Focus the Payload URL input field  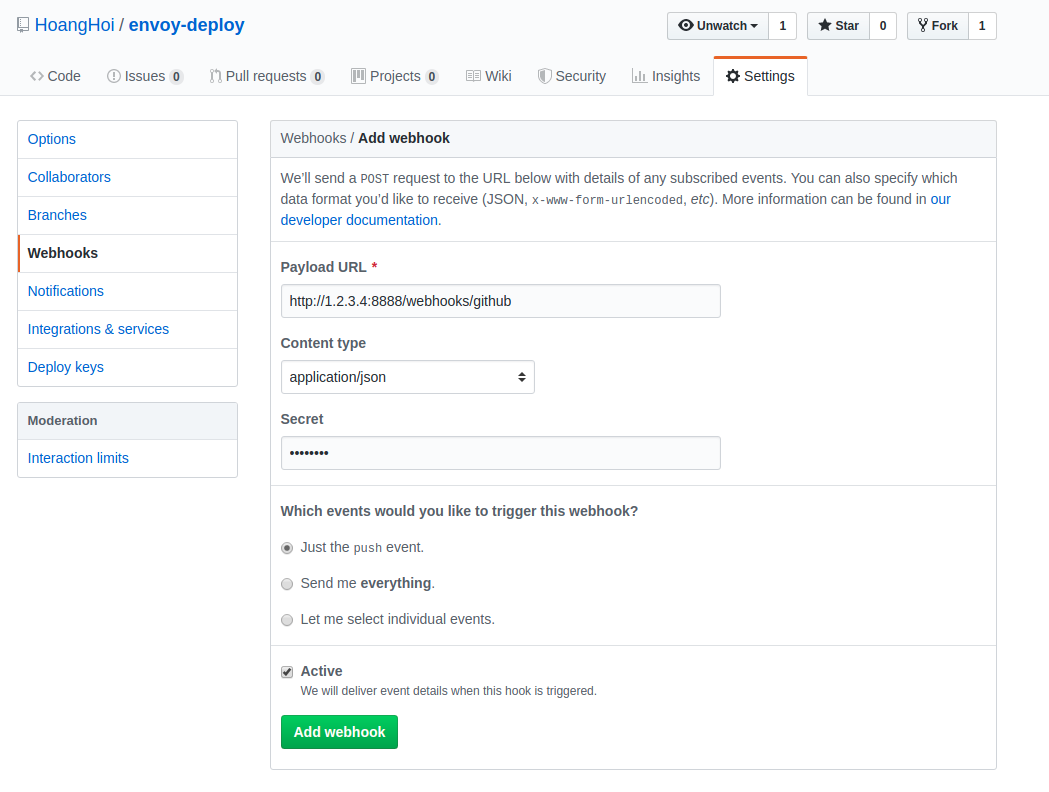[500, 301]
